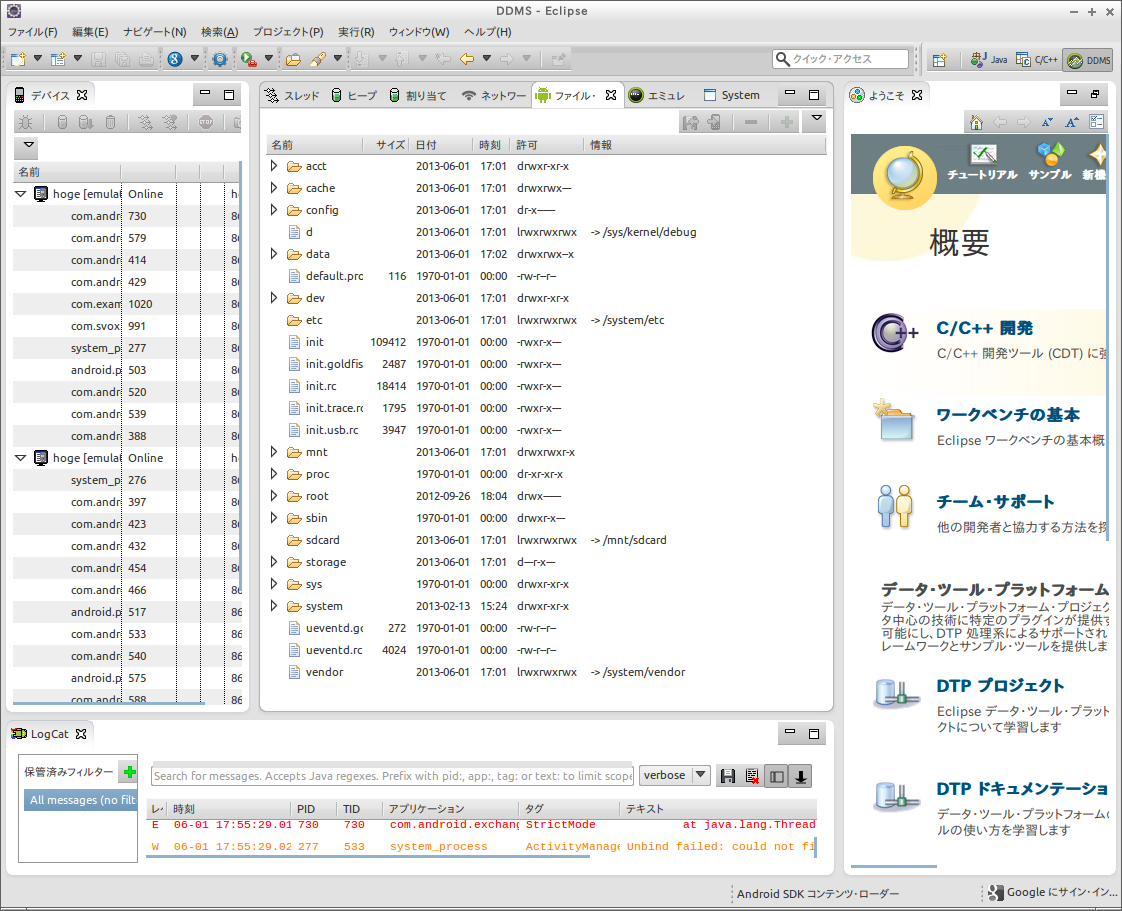
Task: Click the Customize page icon in Welcome view
Action: point(1096,122)
